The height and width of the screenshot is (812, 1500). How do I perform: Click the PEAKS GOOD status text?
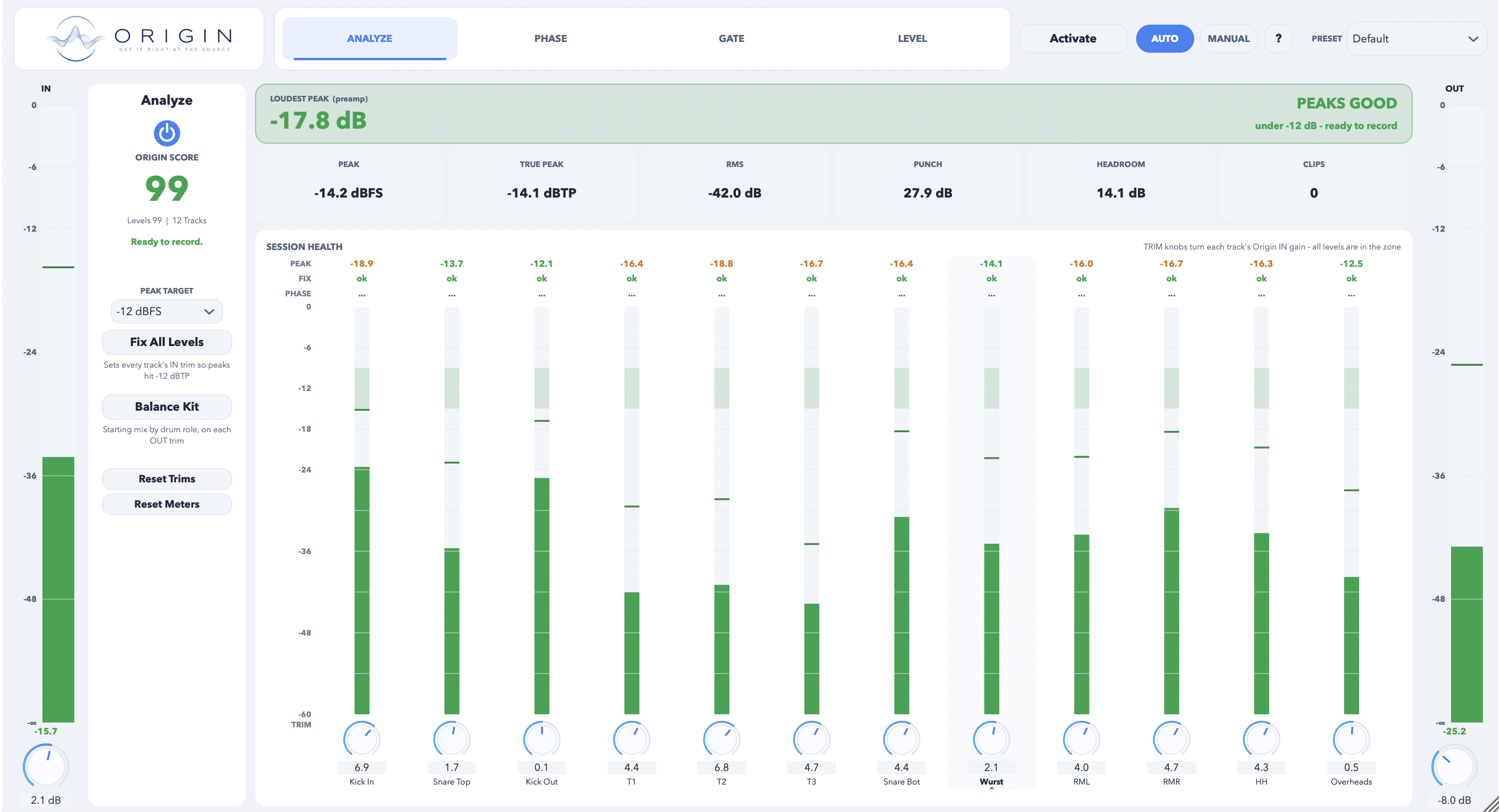(x=1347, y=103)
